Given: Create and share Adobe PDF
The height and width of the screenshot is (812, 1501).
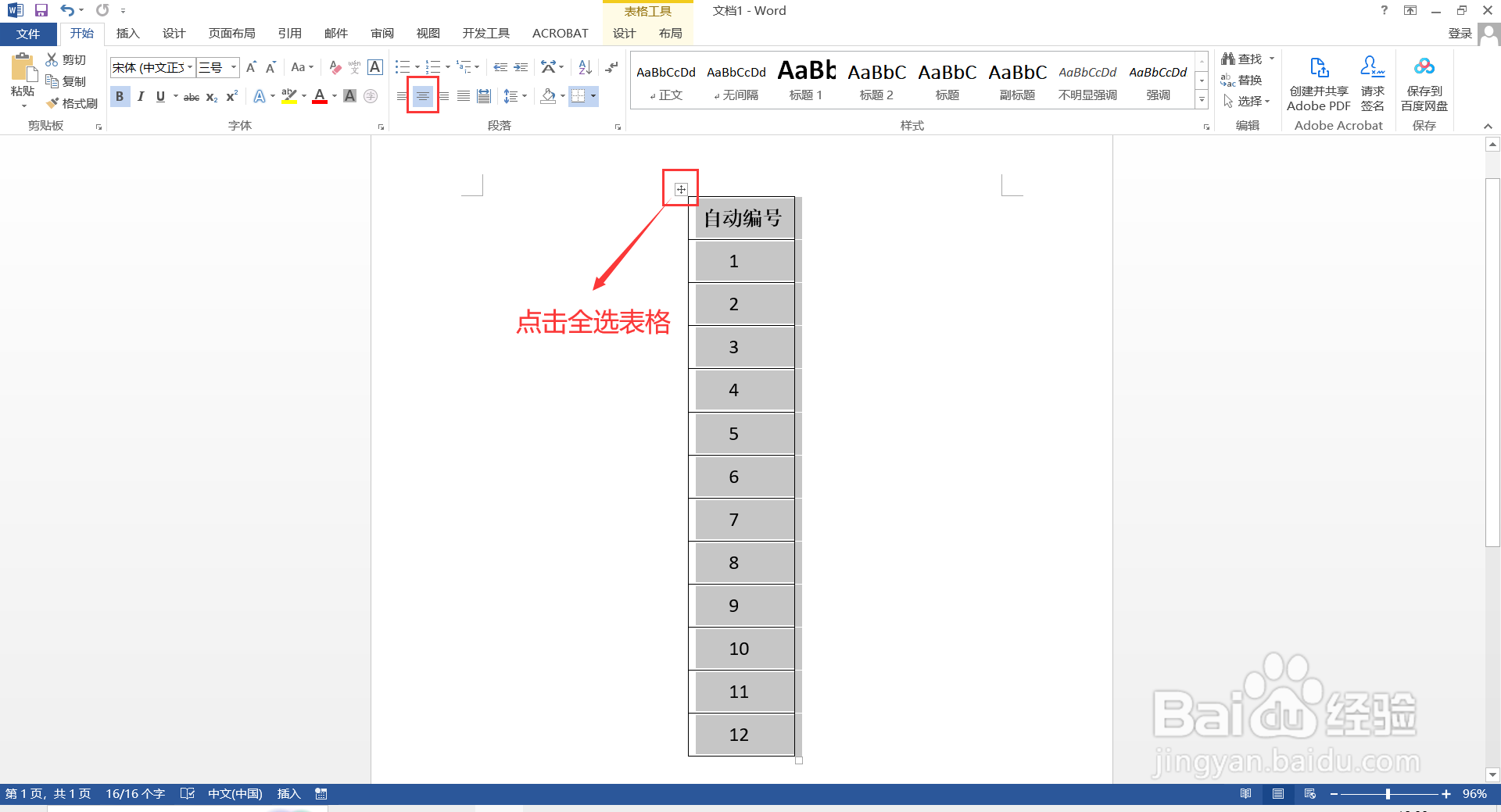Looking at the screenshot, I should (x=1319, y=82).
